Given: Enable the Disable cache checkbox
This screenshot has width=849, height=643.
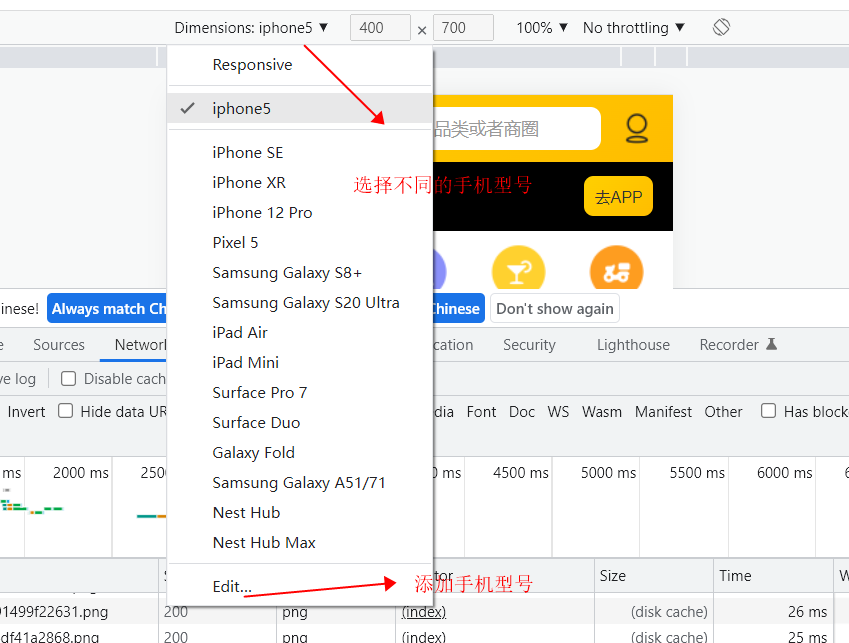Looking at the screenshot, I should (68, 378).
